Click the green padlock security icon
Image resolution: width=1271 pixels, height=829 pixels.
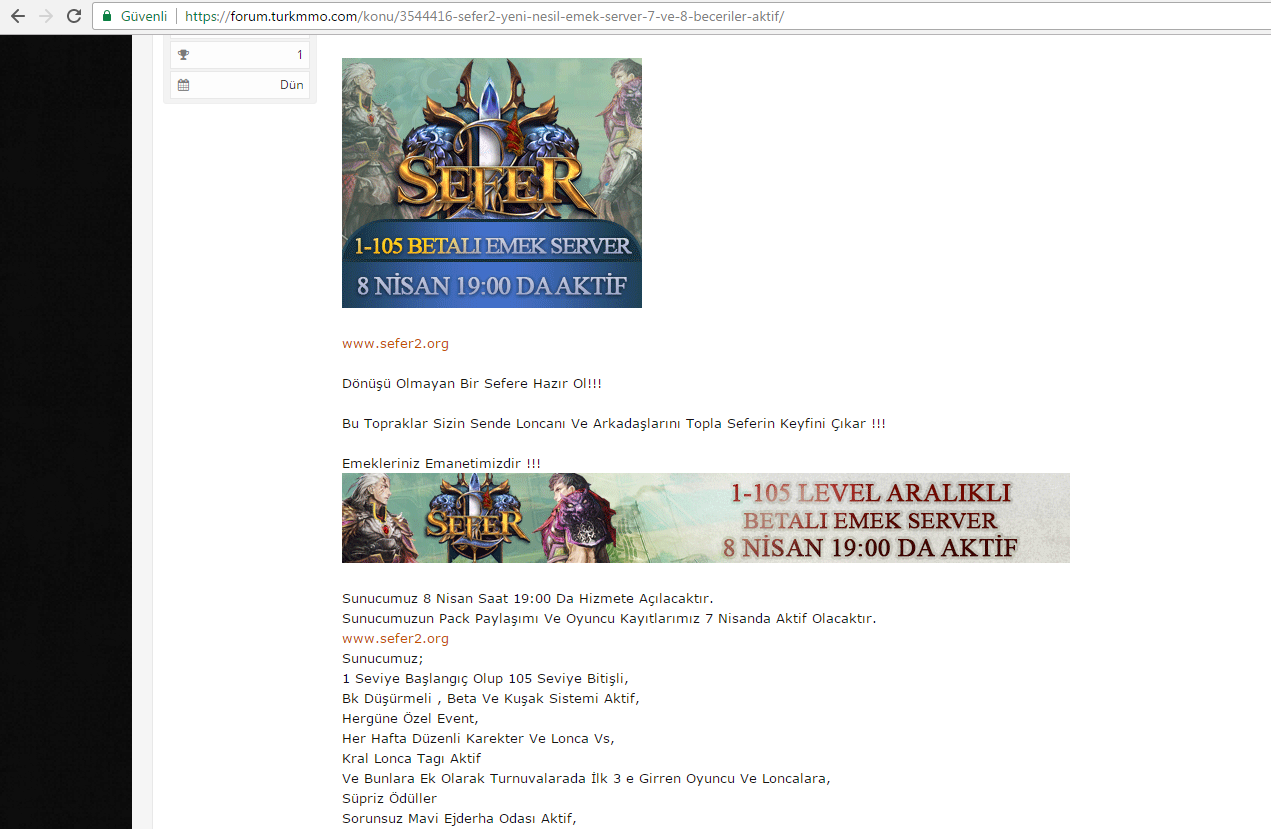pos(107,17)
